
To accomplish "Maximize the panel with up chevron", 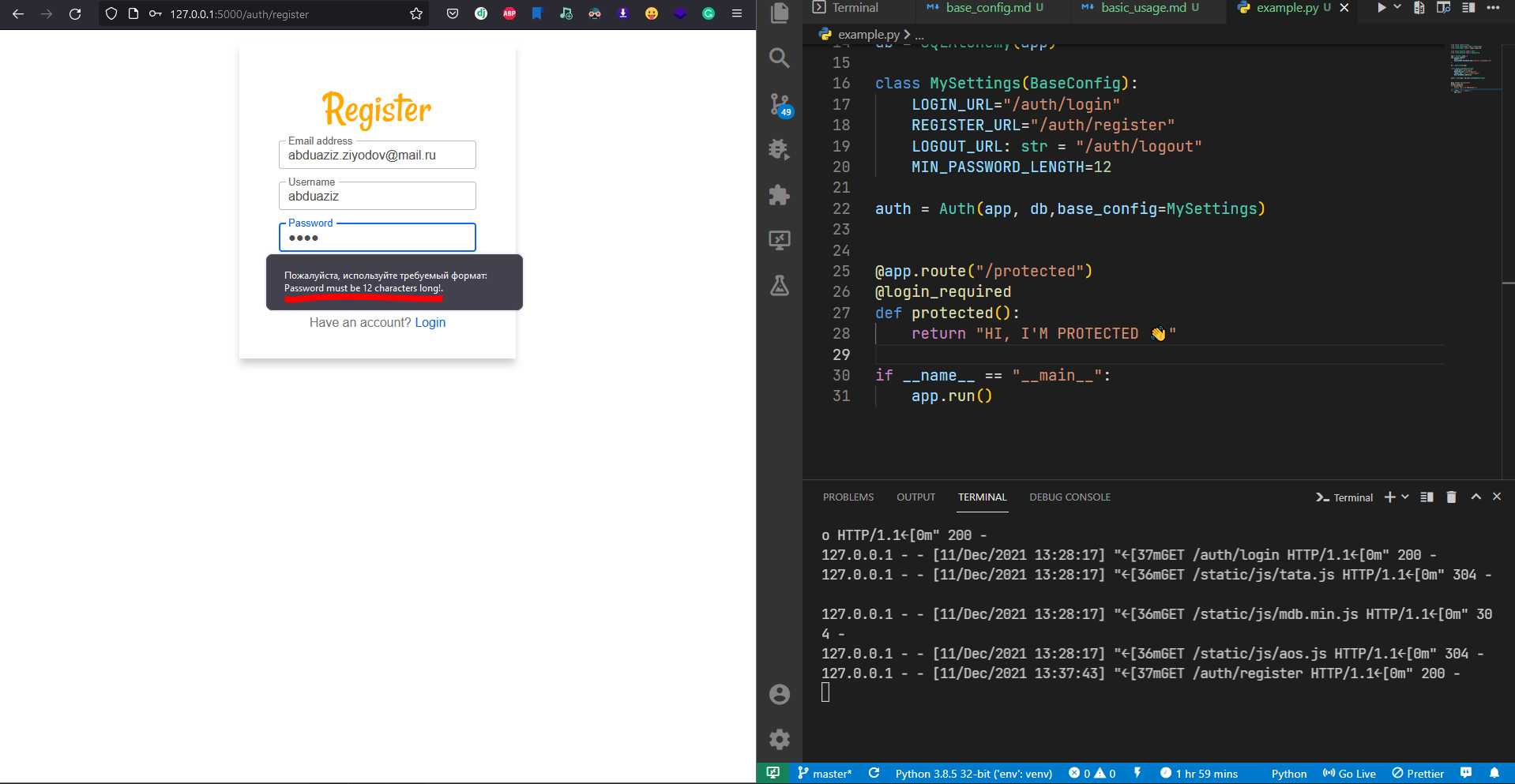I will click(1476, 497).
